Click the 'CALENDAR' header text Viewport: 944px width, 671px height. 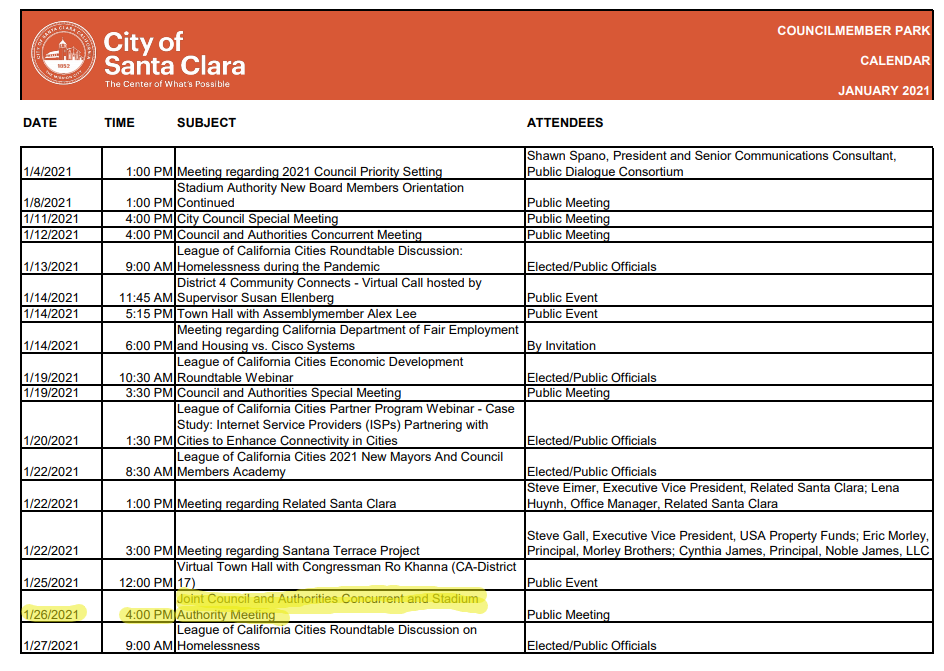(895, 61)
